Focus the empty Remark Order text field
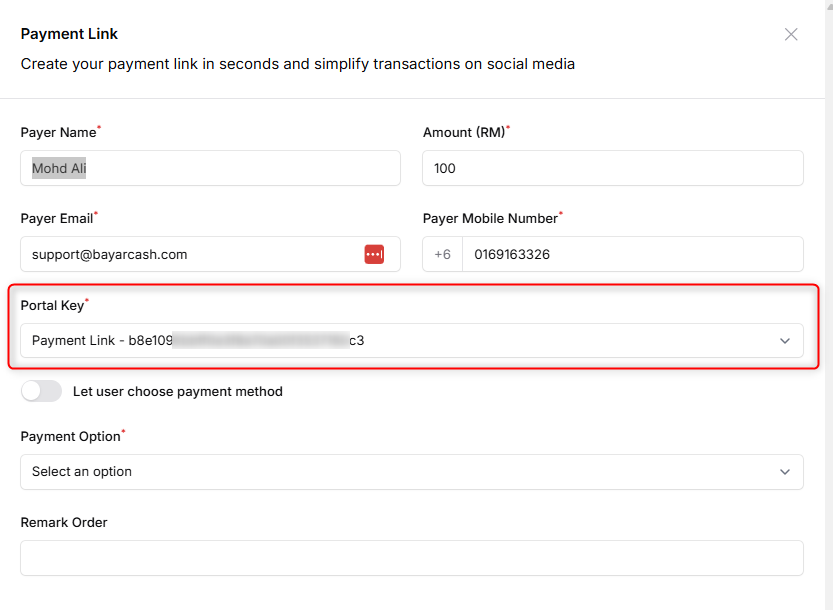 click(411, 558)
